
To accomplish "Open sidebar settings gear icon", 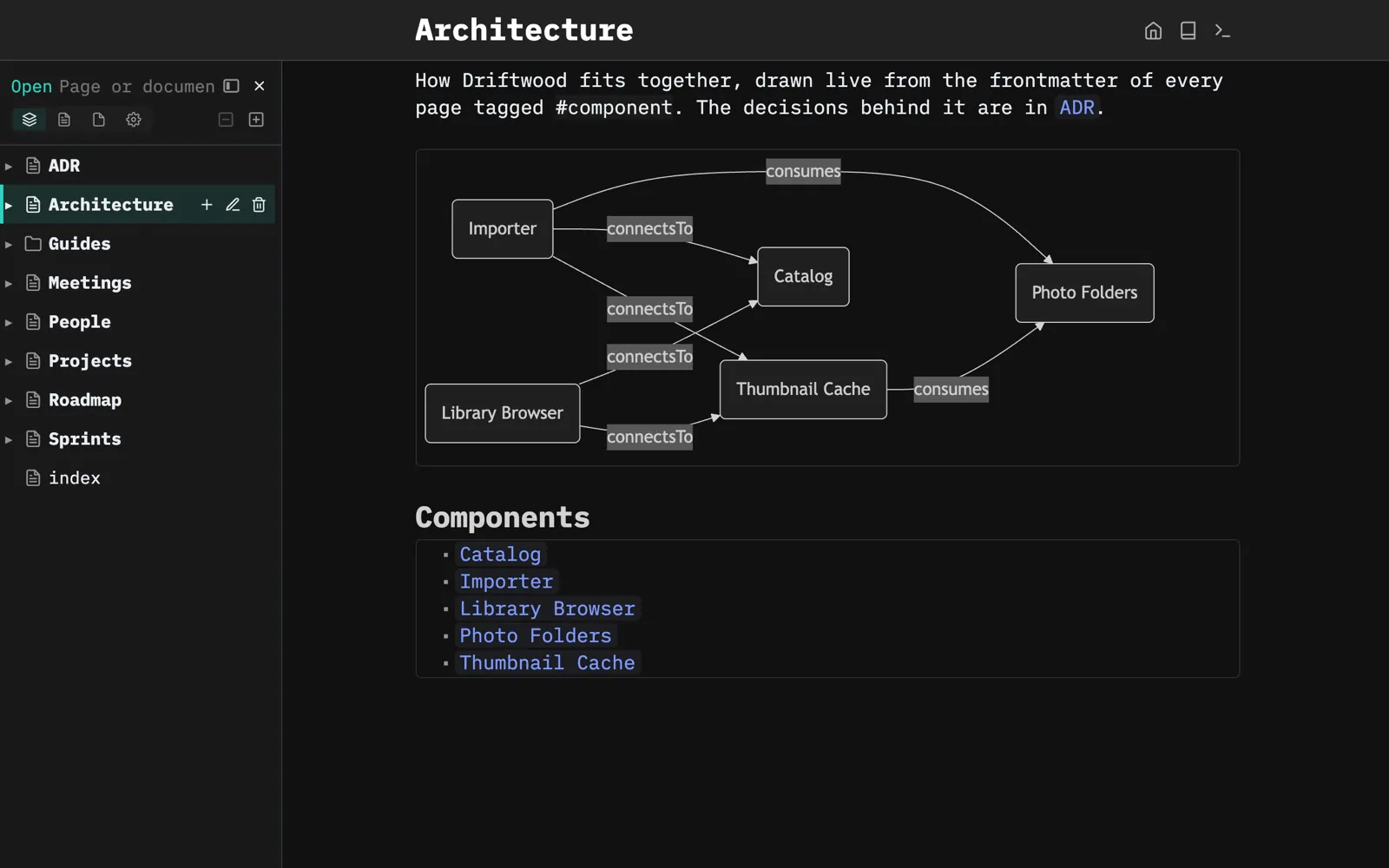I will (x=134, y=120).
